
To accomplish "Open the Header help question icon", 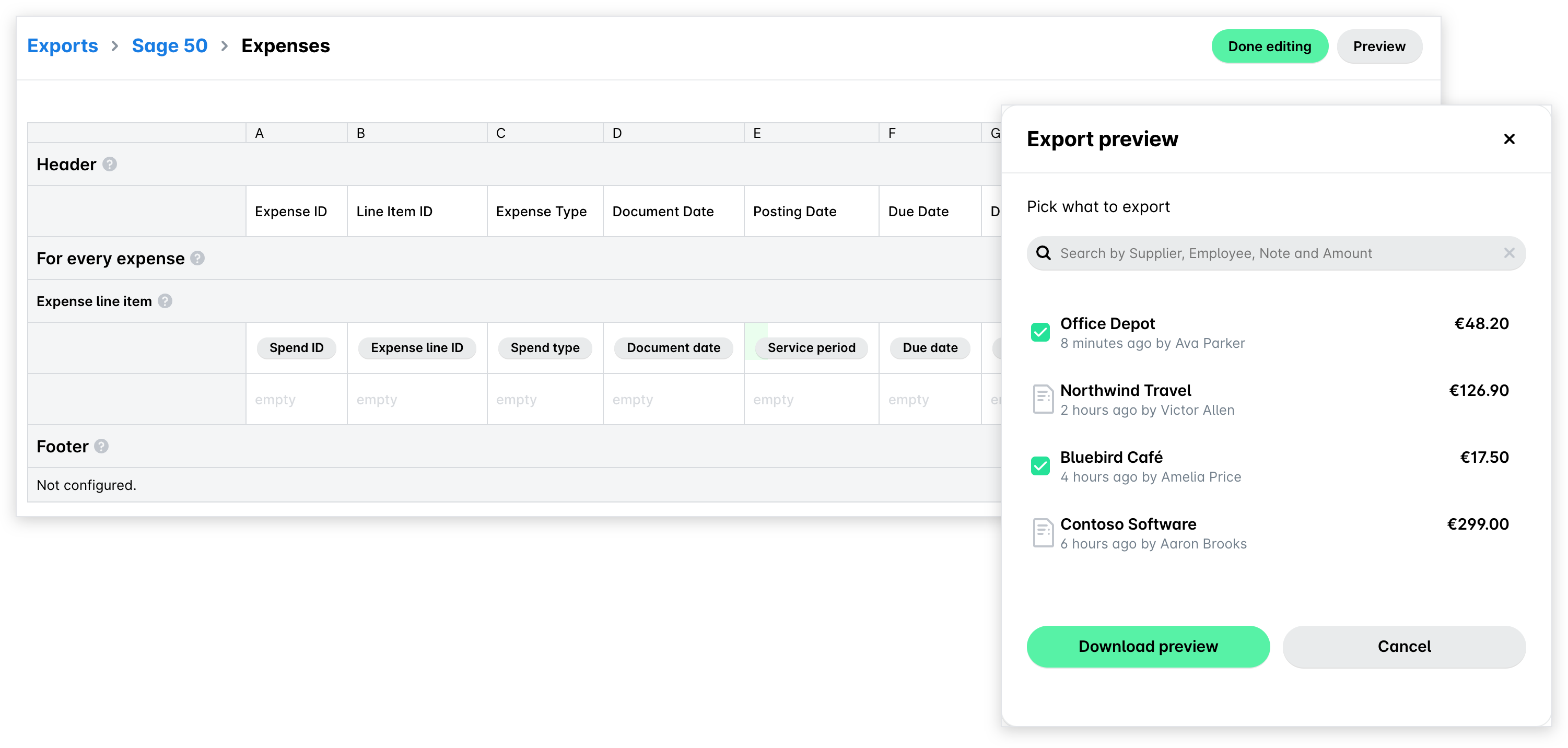I will pos(110,165).
